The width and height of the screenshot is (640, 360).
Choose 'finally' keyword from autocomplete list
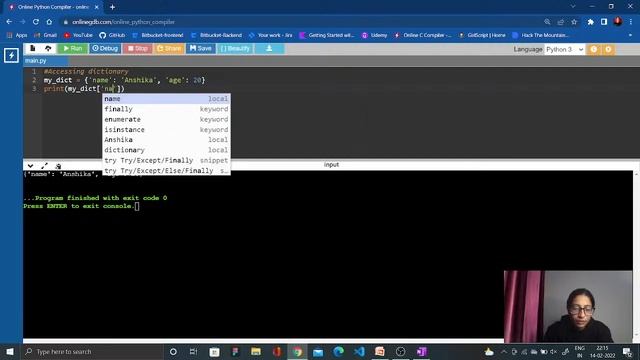(166, 109)
